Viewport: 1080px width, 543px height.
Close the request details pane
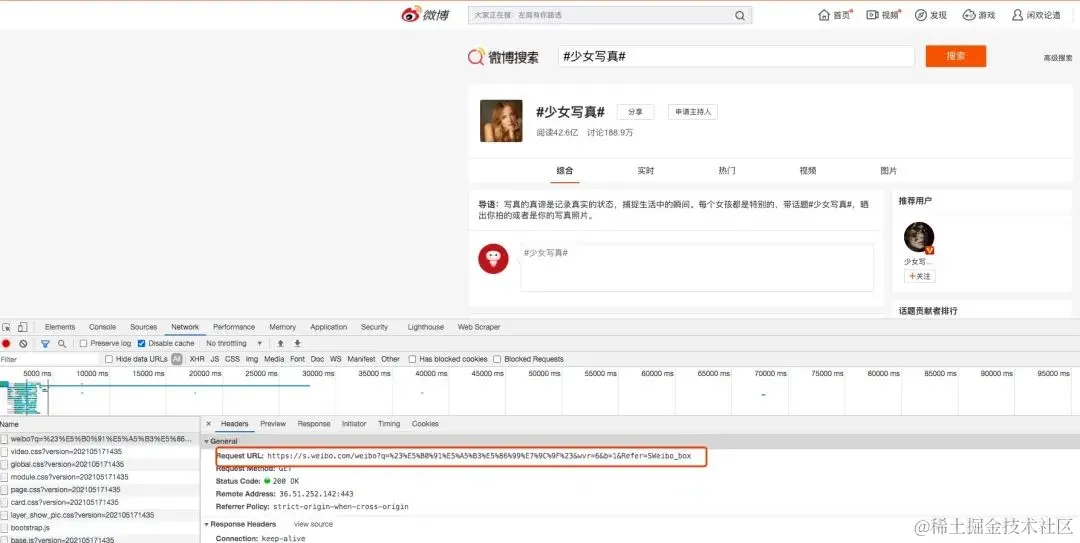point(209,424)
